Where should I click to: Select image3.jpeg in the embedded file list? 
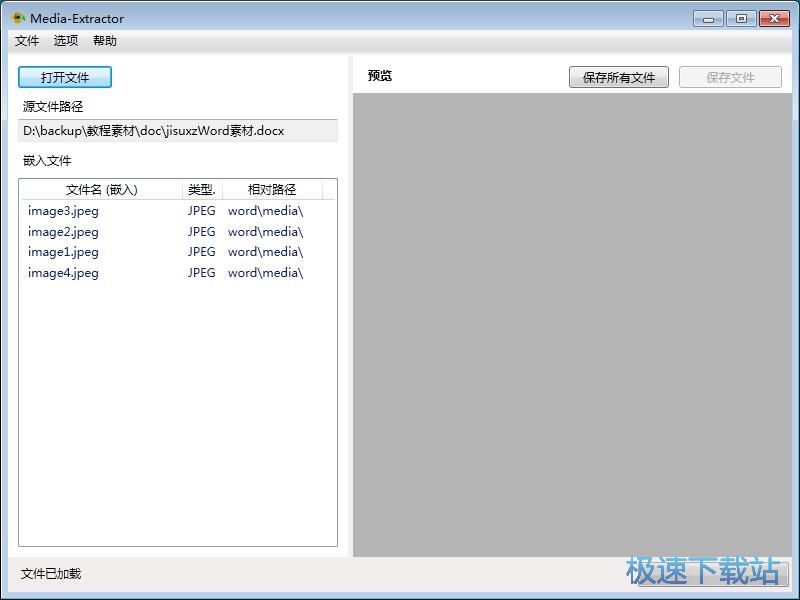click(60, 211)
